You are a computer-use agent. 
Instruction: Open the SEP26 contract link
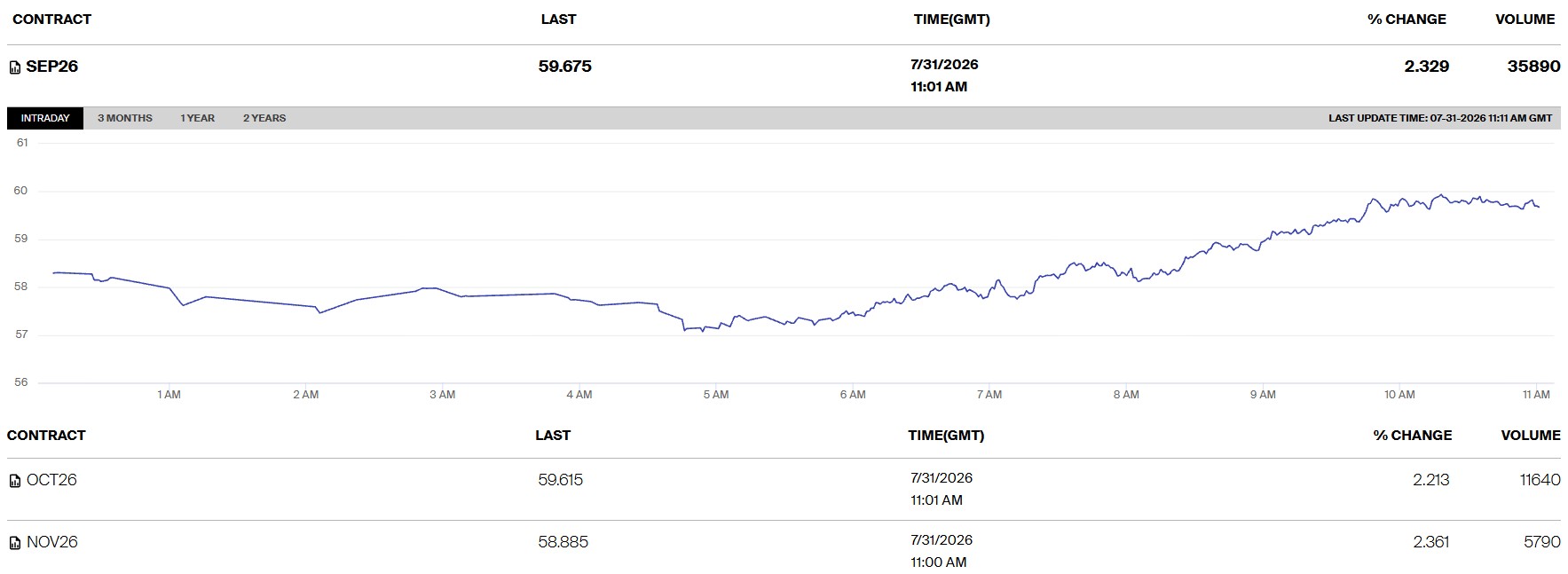tap(52, 67)
